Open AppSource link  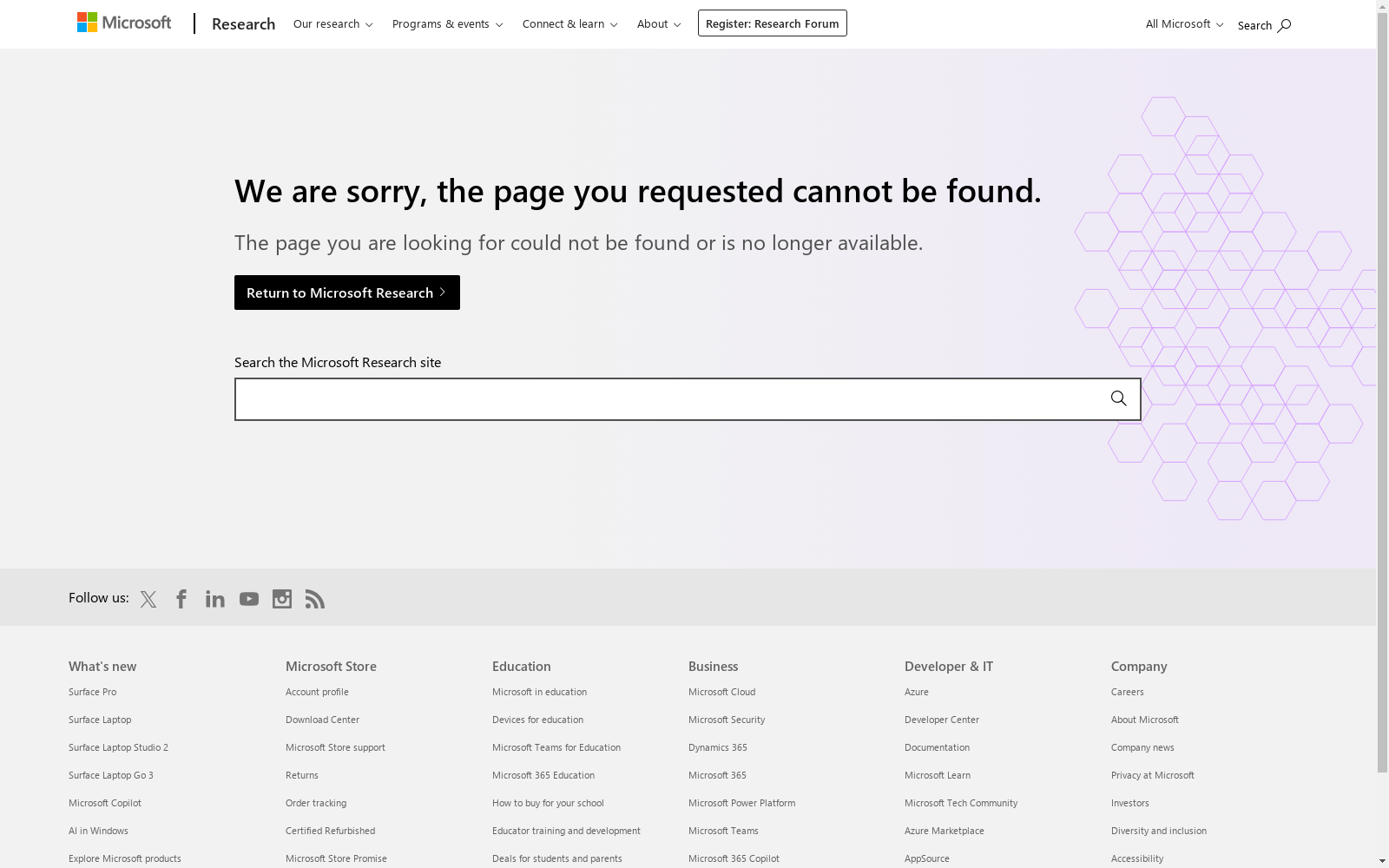(927, 858)
